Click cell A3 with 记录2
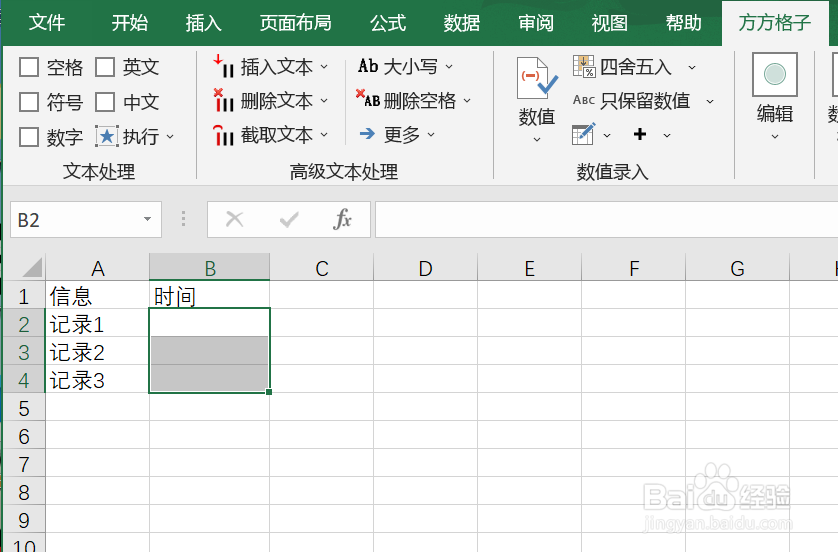838x552 pixels. tap(97, 352)
